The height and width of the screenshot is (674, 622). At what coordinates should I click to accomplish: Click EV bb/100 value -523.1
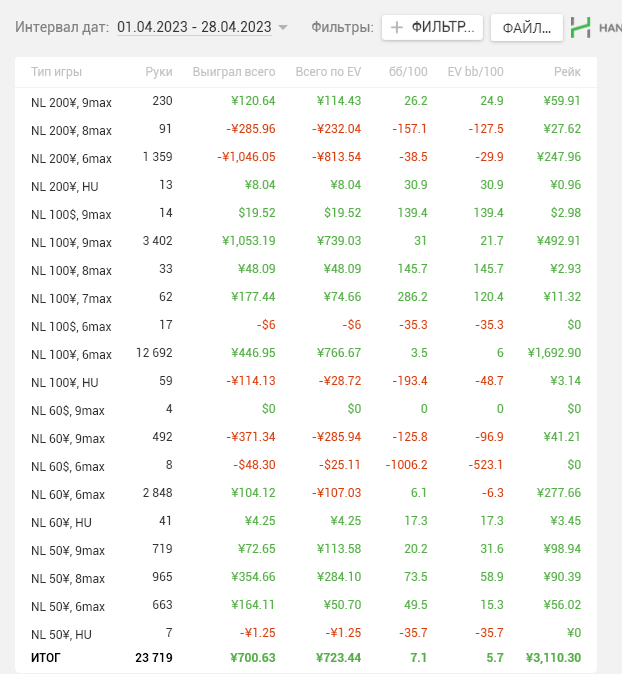click(486, 465)
